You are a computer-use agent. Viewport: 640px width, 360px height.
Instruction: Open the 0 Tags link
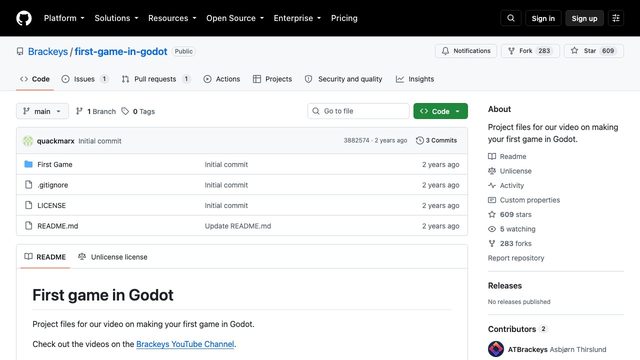click(138, 111)
